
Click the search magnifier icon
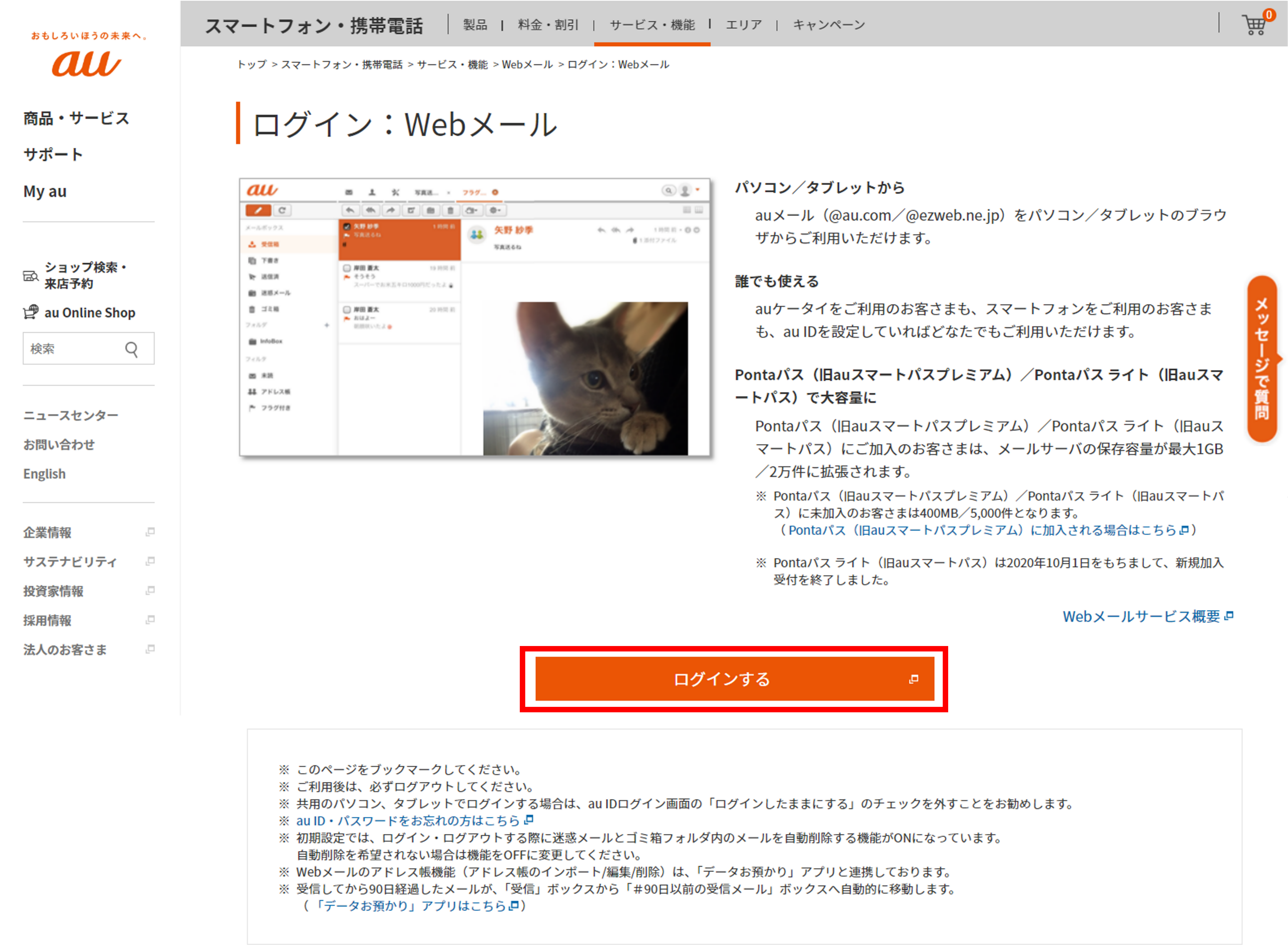(x=132, y=349)
